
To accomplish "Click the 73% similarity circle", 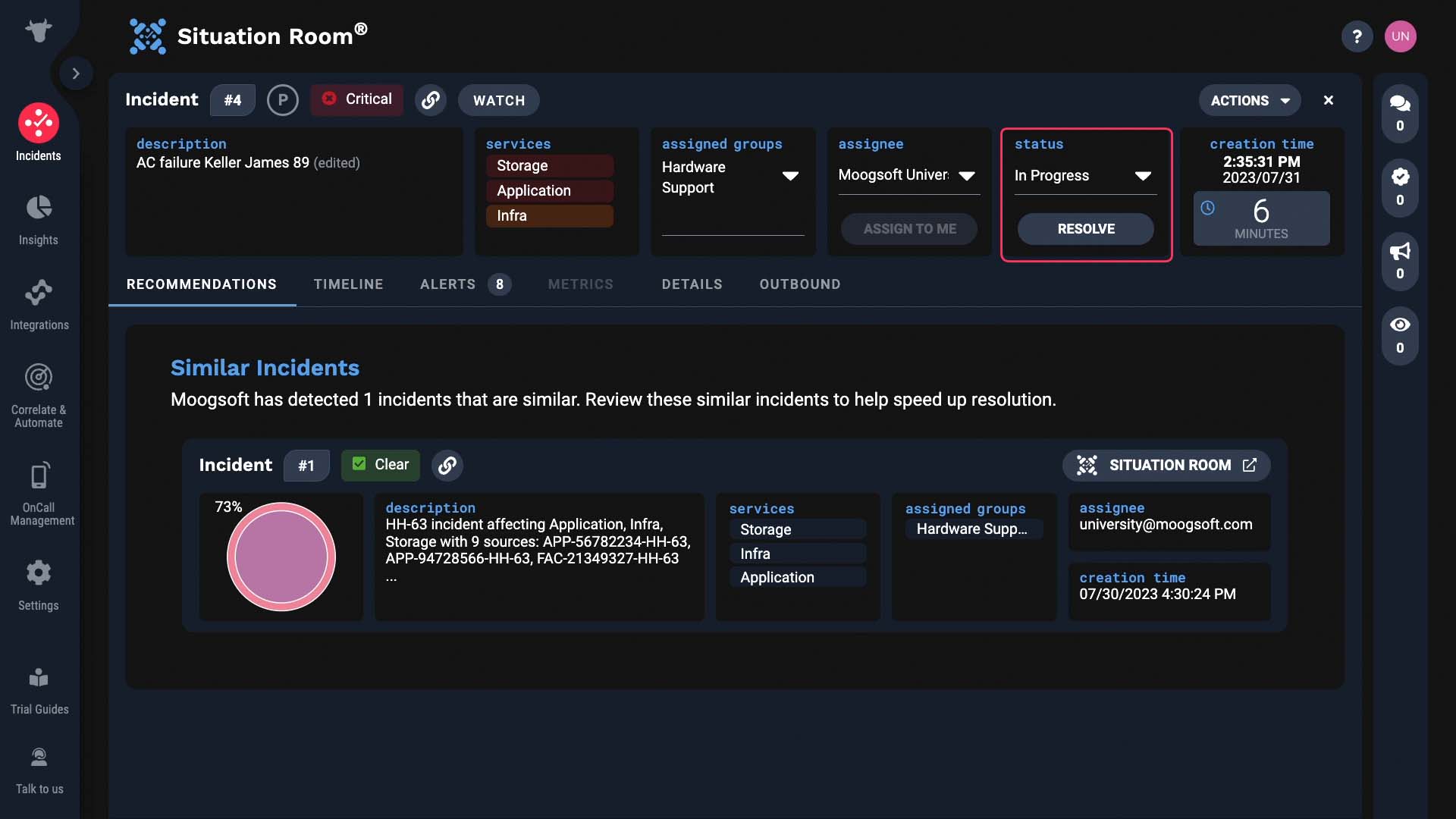I will coord(281,557).
